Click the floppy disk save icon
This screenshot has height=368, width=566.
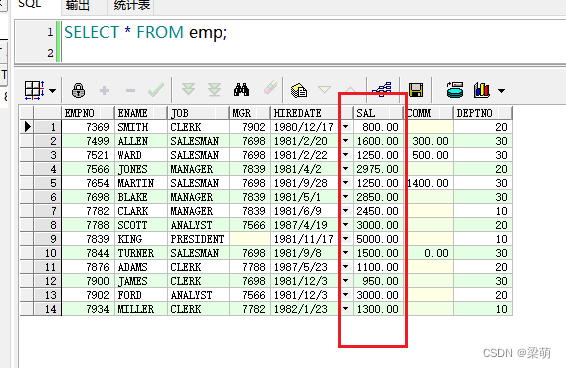click(x=416, y=90)
